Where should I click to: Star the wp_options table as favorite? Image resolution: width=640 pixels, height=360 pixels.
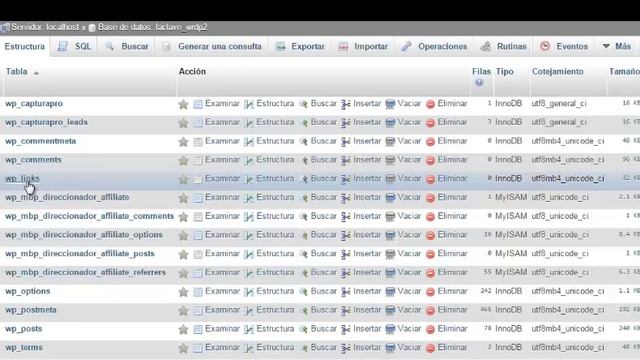click(183, 292)
